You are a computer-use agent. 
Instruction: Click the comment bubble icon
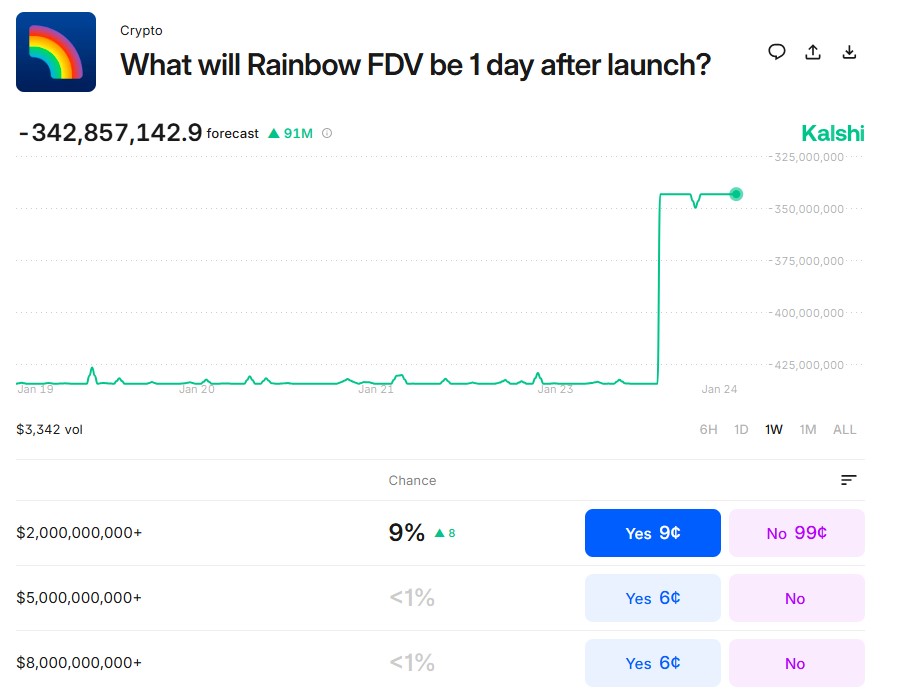776,51
